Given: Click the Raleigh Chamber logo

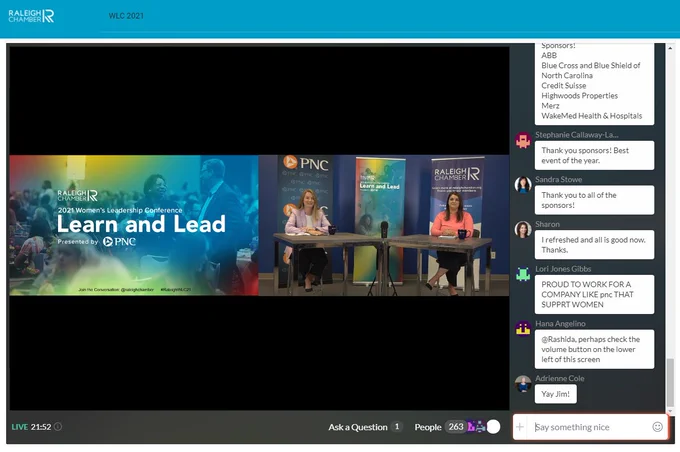Looking at the screenshot, I should point(31,16).
